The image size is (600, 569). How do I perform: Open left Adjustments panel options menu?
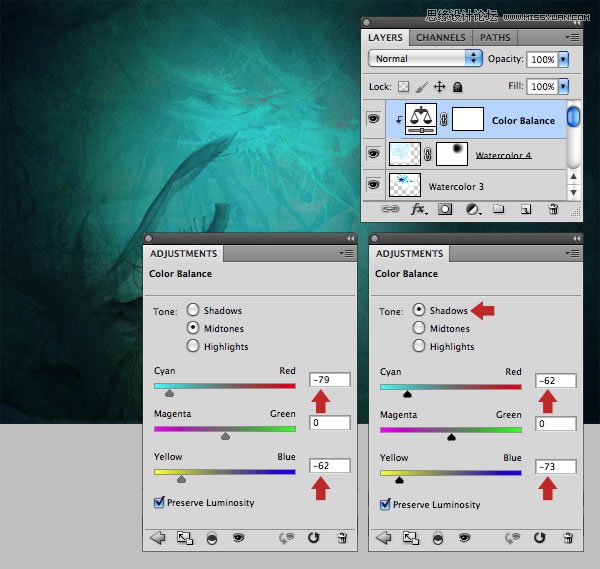pos(346,253)
